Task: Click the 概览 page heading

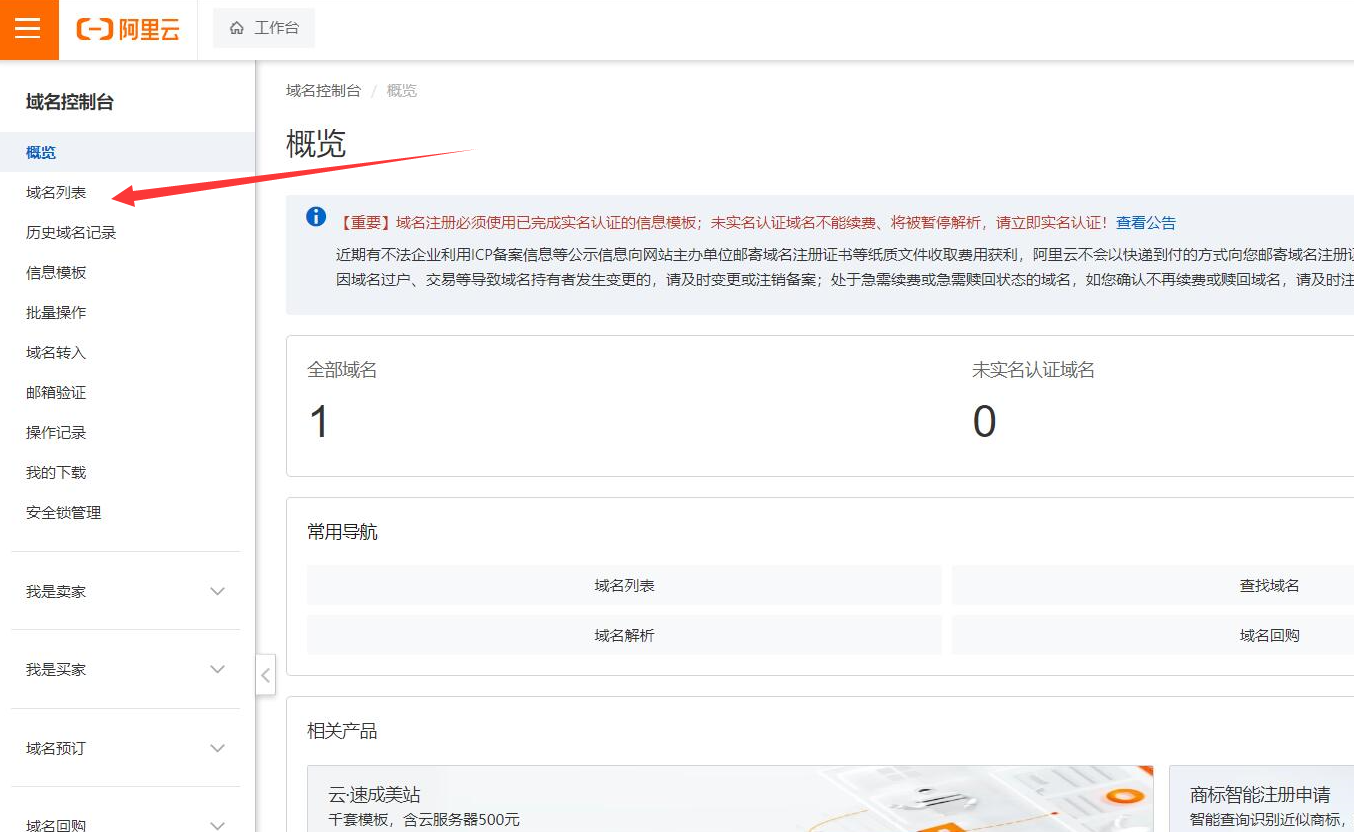Action: click(x=316, y=144)
